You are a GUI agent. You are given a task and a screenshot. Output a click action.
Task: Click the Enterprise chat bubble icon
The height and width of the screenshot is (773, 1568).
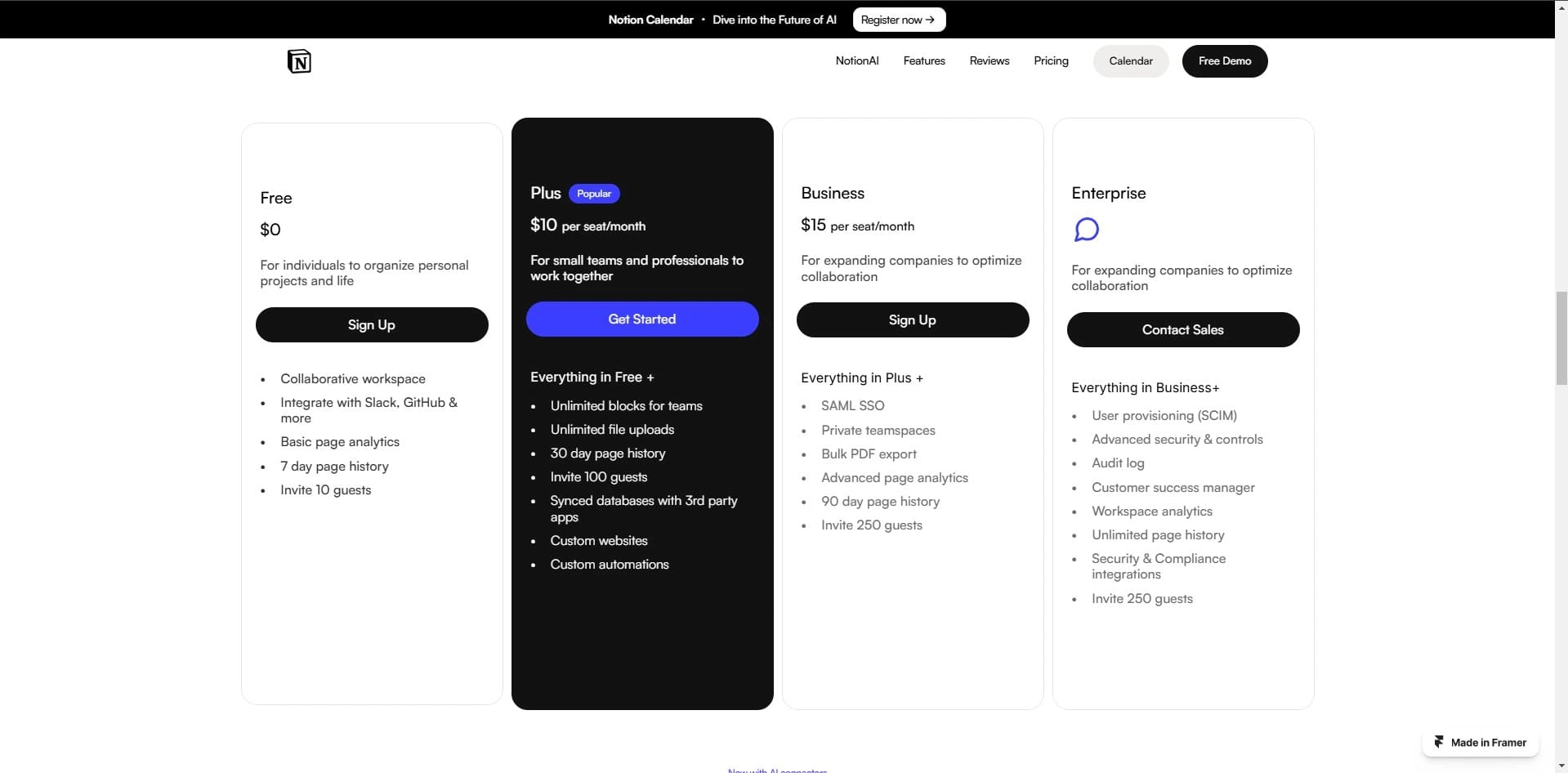point(1086,230)
